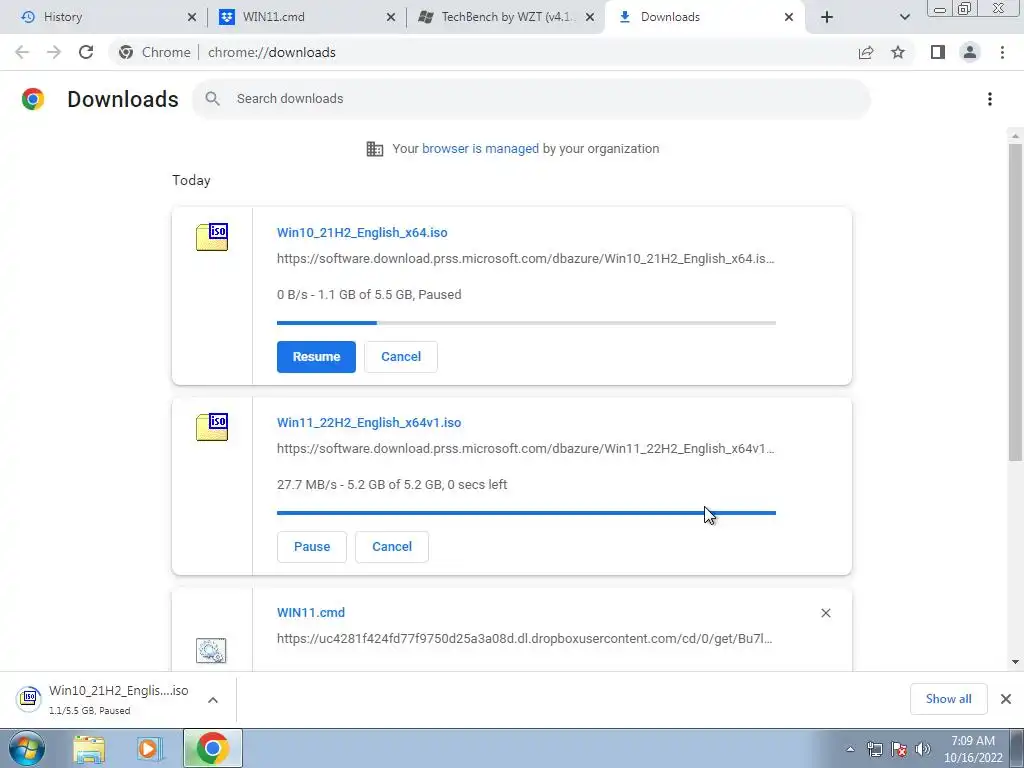Click the Win10 ISO source URL
The width and height of the screenshot is (1024, 768).
[x=526, y=259]
